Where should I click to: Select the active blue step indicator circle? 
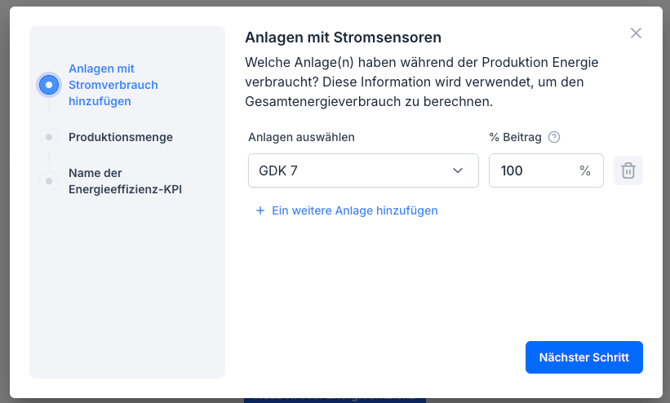[48, 85]
